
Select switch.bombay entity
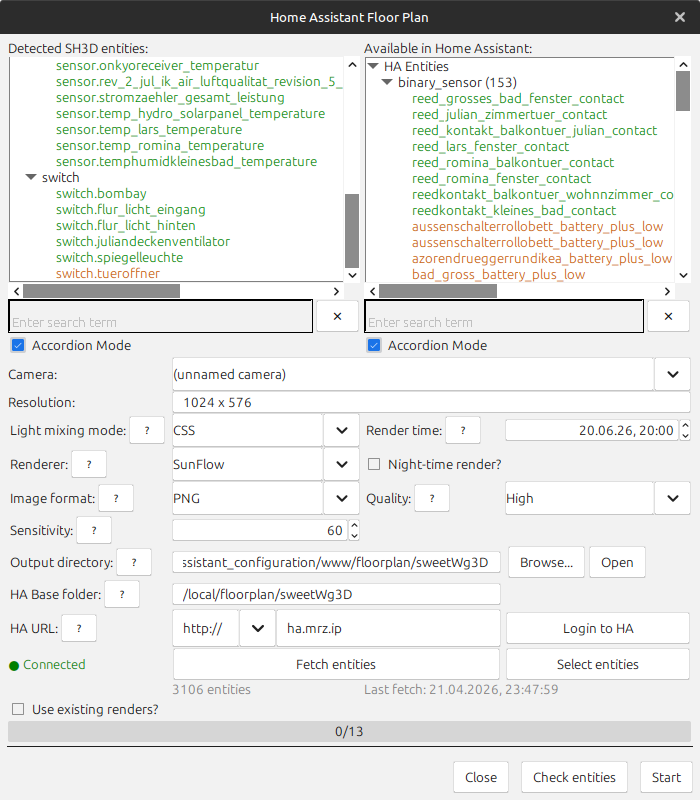click(x=101, y=193)
